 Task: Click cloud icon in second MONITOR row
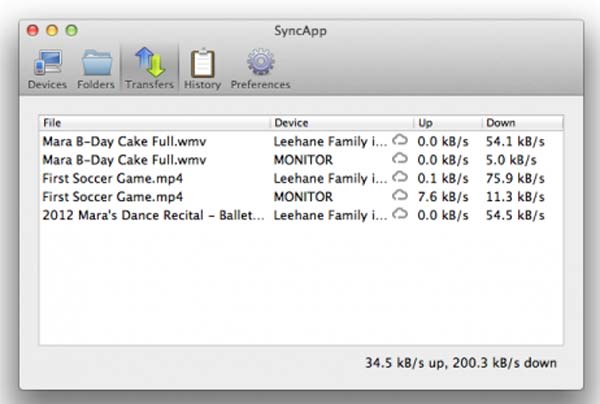point(400,196)
